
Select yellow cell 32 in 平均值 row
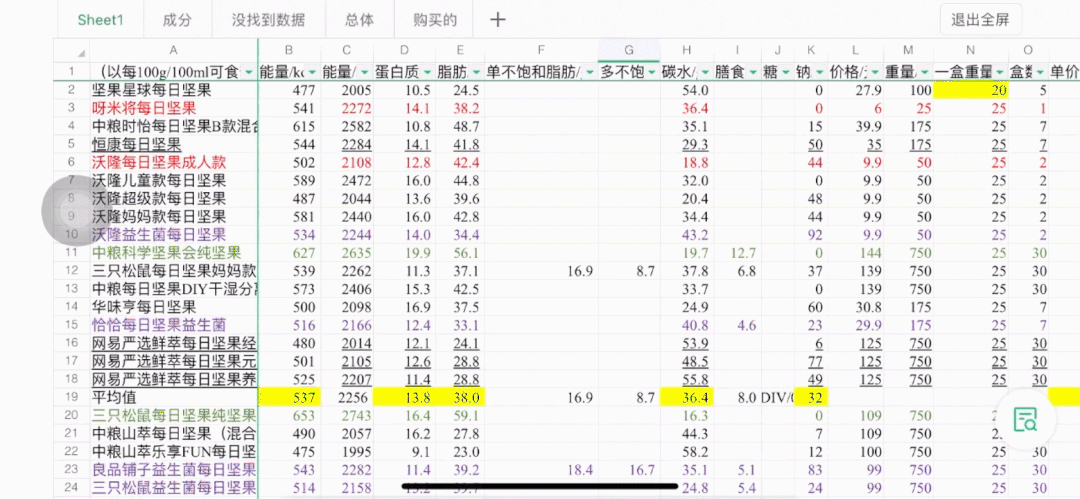coord(811,397)
